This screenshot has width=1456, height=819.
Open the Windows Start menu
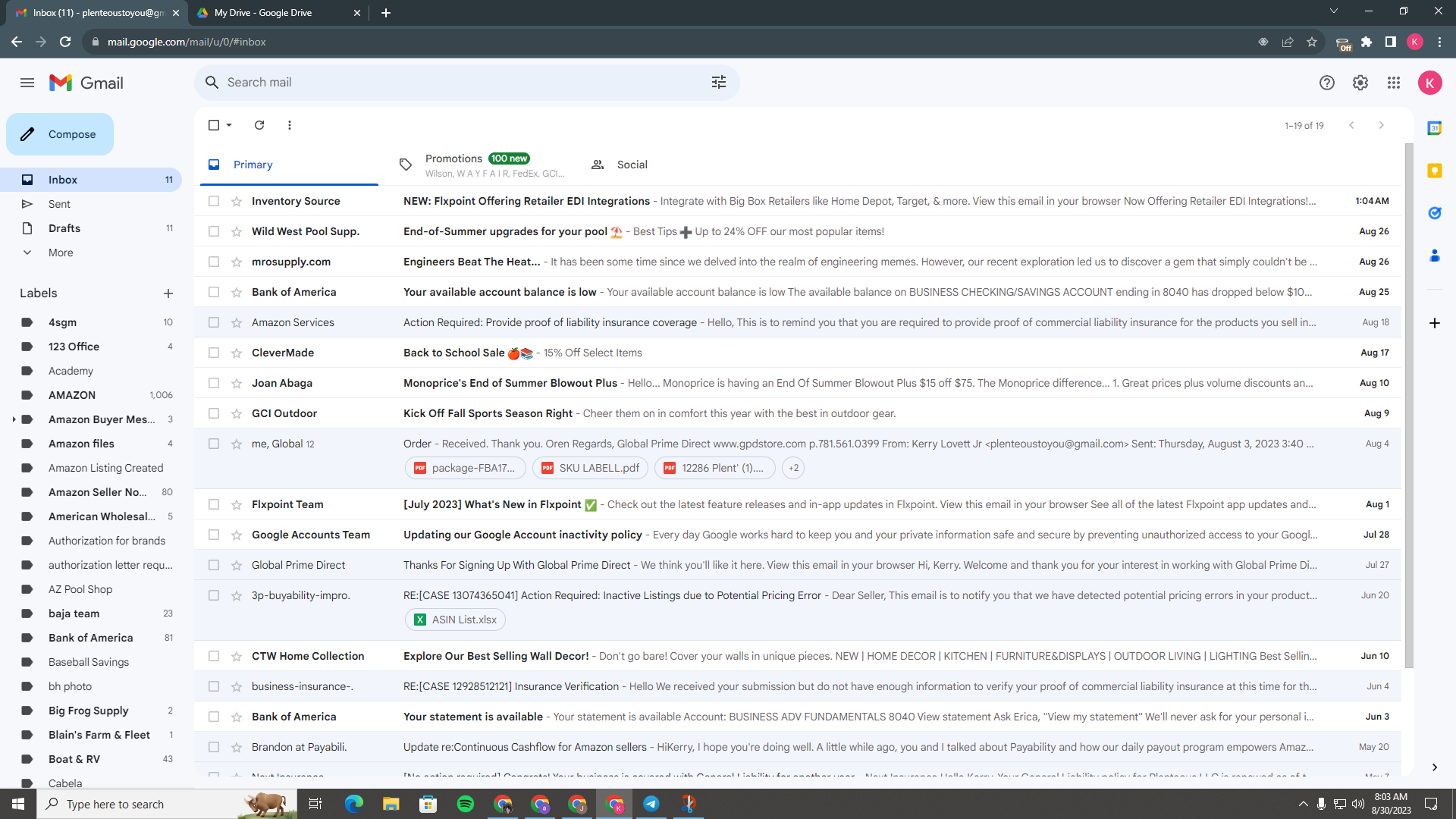pos(18,804)
